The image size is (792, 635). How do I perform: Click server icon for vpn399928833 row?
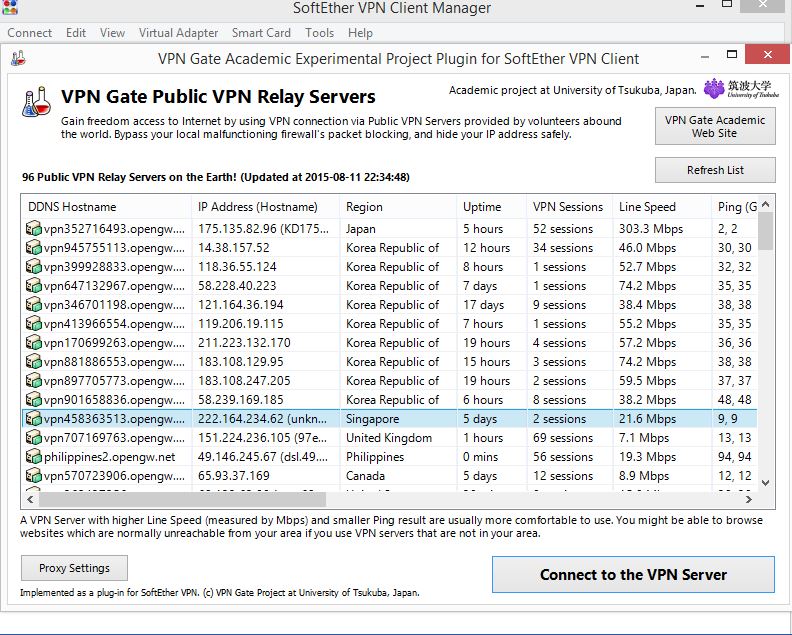point(33,267)
